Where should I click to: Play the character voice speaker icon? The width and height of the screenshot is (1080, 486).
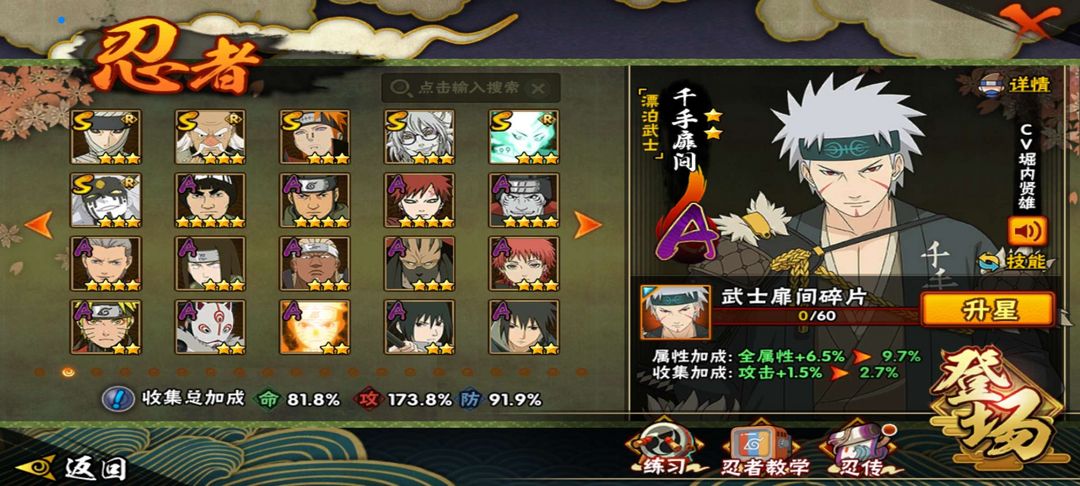click(1027, 231)
